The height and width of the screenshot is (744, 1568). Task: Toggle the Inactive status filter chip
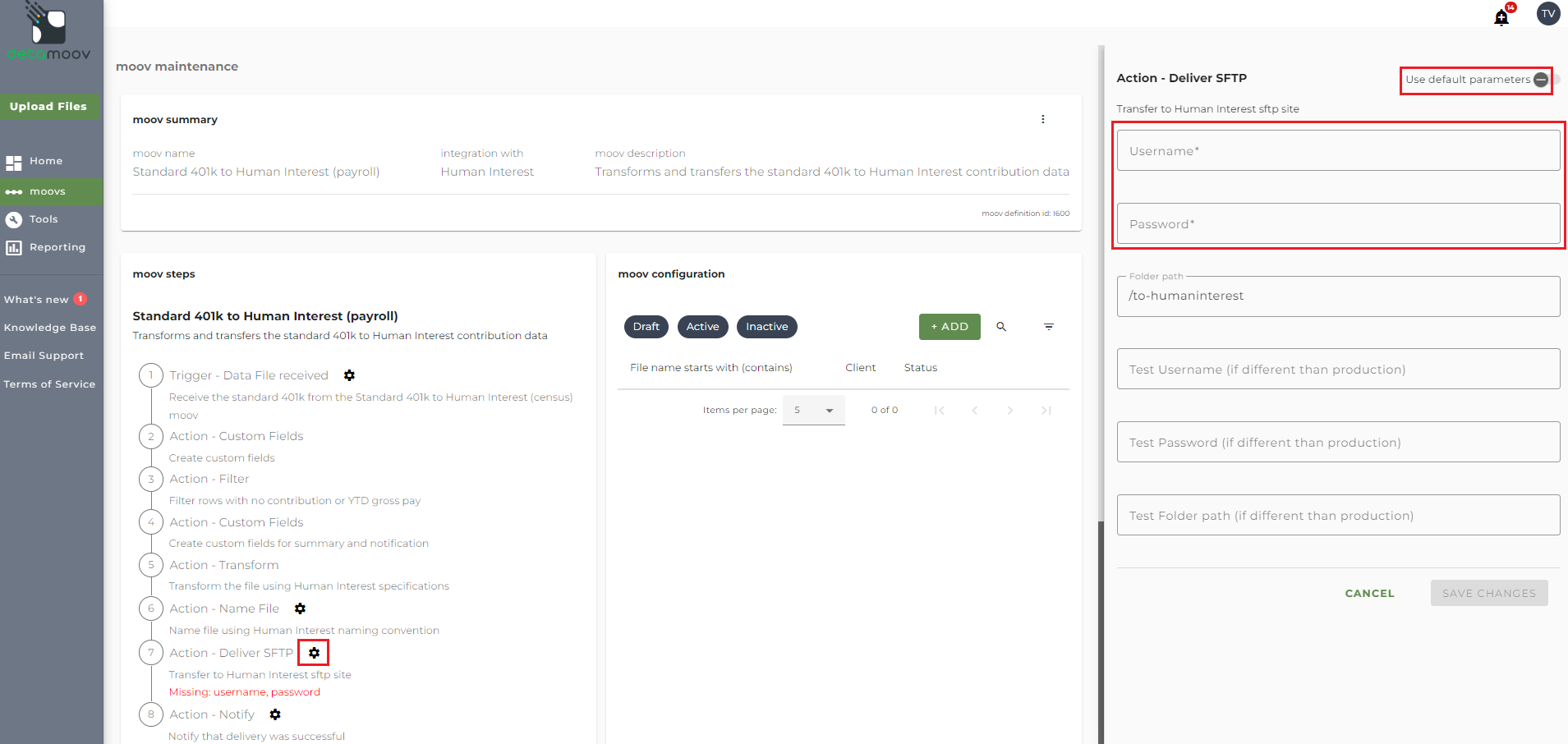pyautogui.click(x=767, y=327)
